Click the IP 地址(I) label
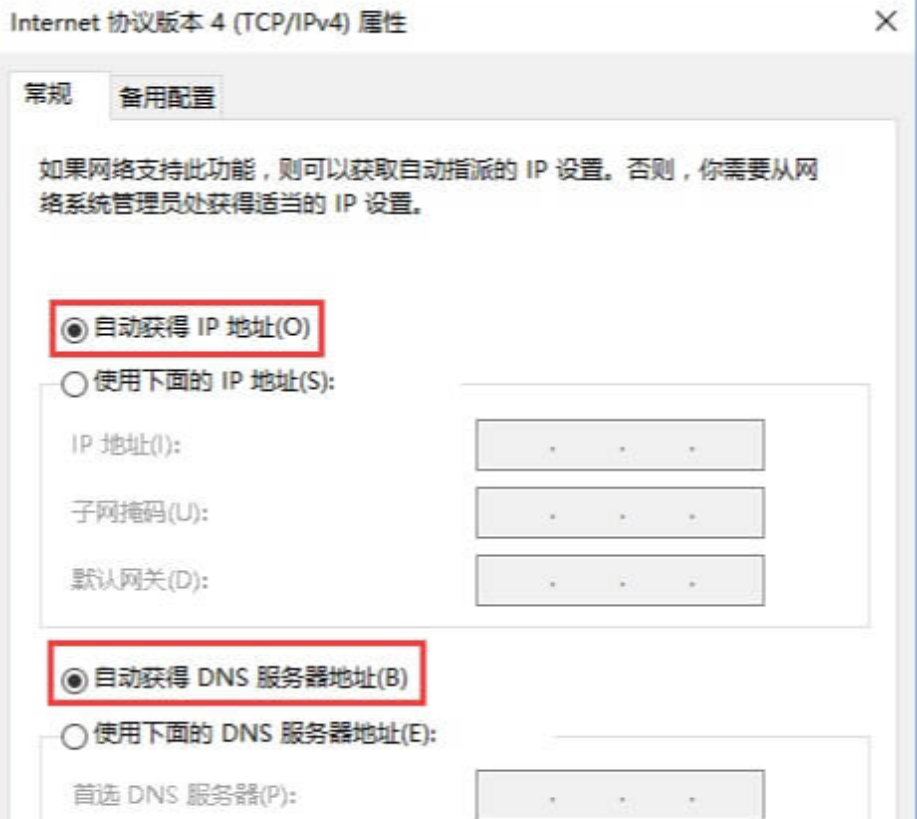The image size is (917, 819). [126, 445]
